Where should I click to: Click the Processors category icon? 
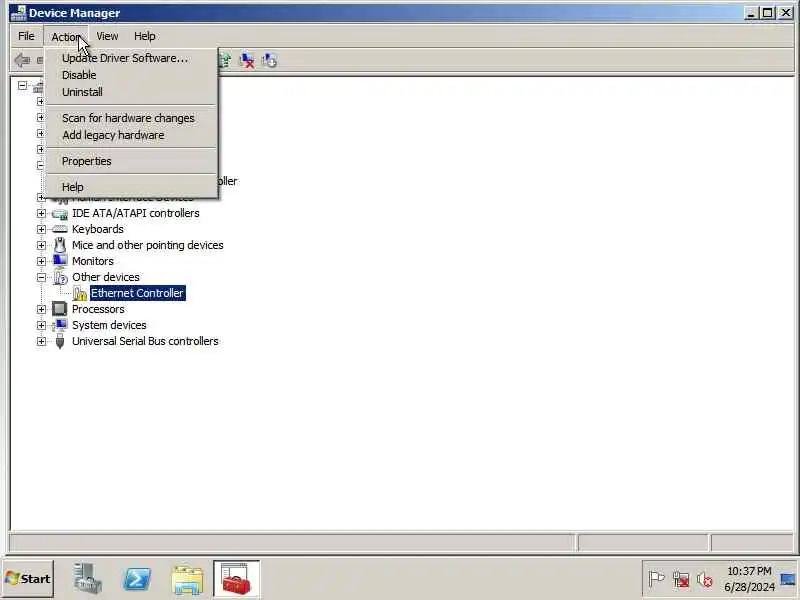click(60, 309)
